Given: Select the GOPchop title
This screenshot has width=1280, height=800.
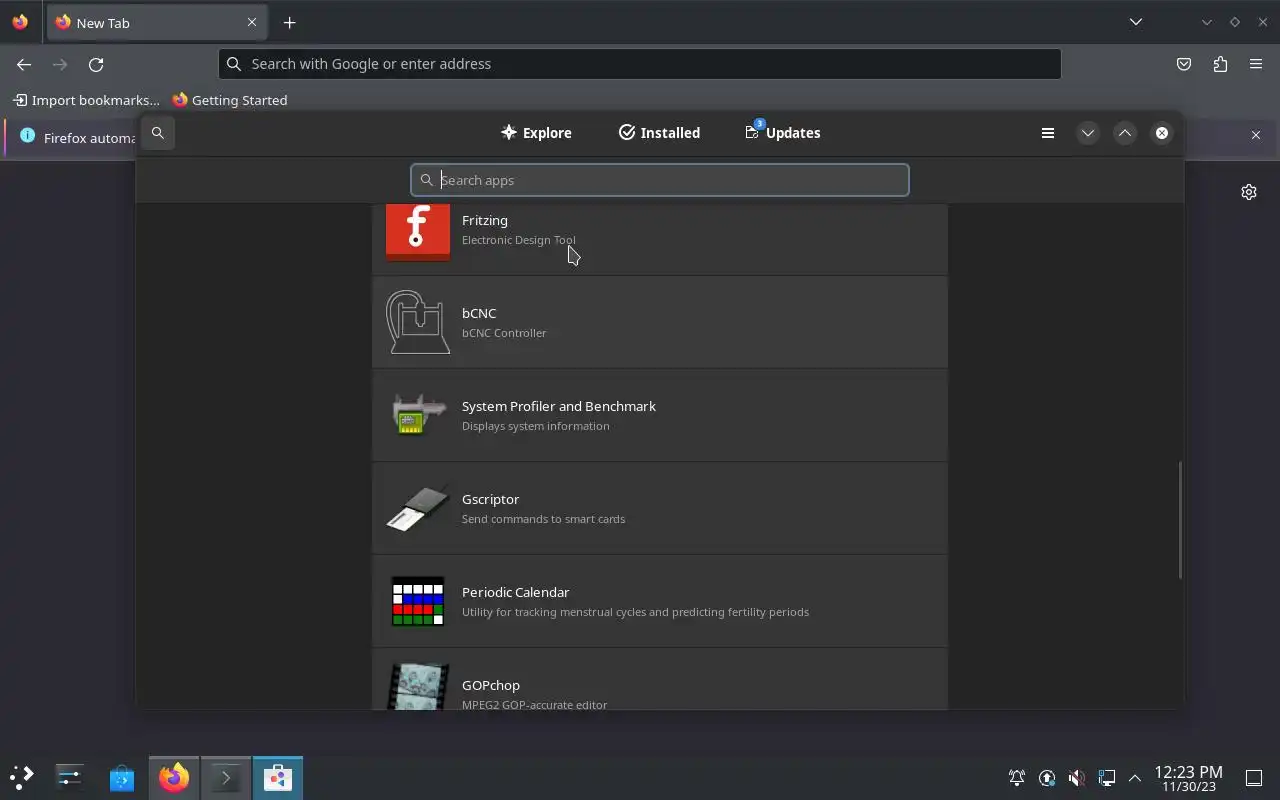Looking at the screenshot, I should (x=491, y=685).
